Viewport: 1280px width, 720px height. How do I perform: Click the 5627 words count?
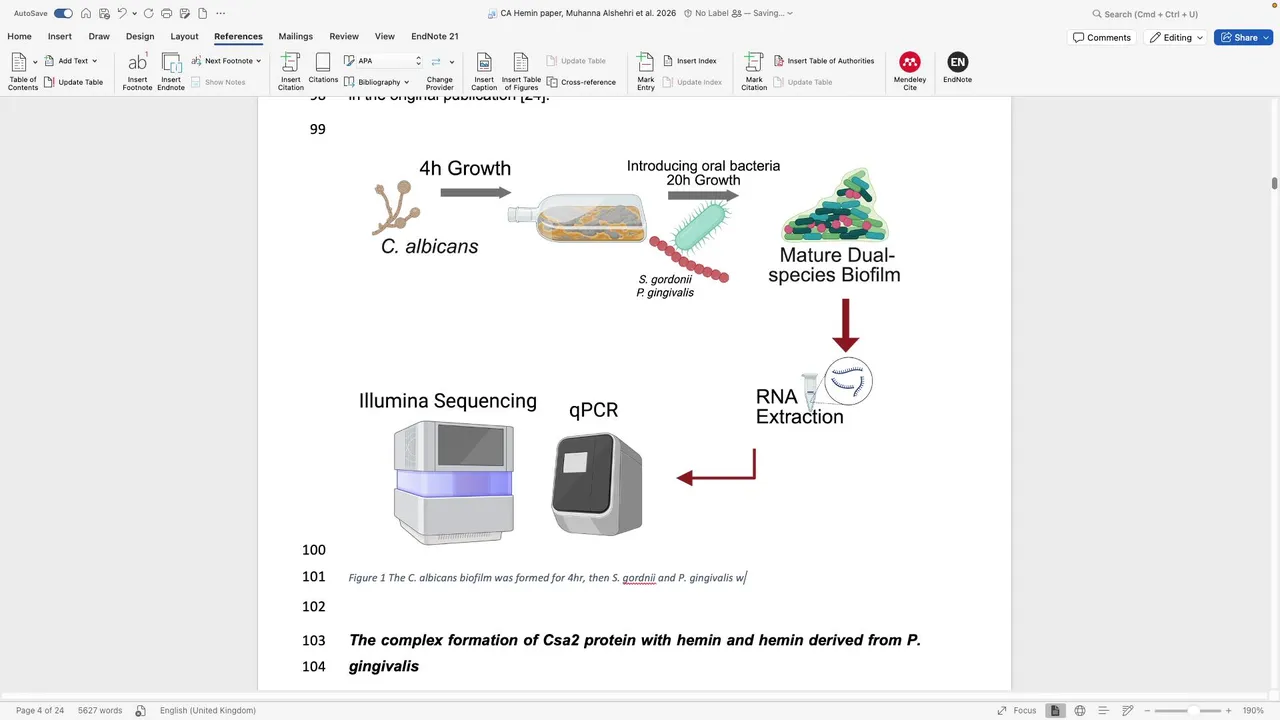pos(100,710)
